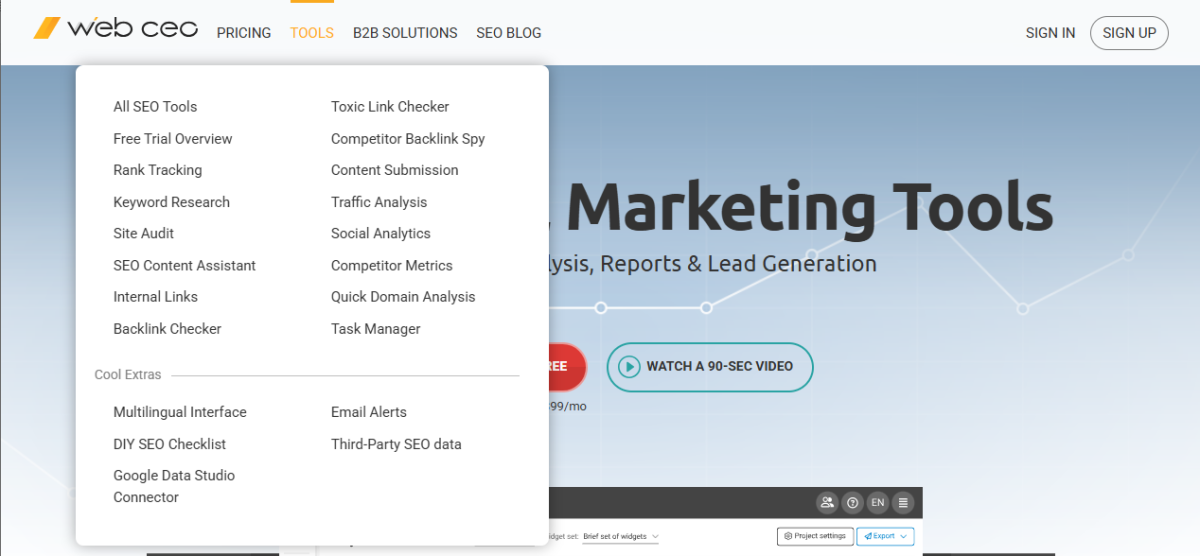This screenshot has height=556, width=1200.
Task: Click the play icon on video button
Action: tap(629, 367)
